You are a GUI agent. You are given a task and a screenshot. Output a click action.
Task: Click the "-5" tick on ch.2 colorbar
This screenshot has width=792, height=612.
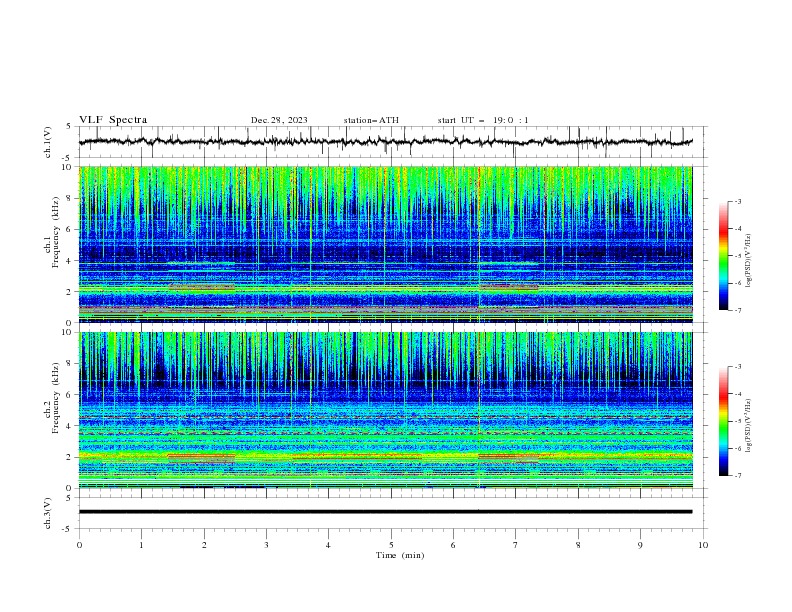tap(738, 421)
